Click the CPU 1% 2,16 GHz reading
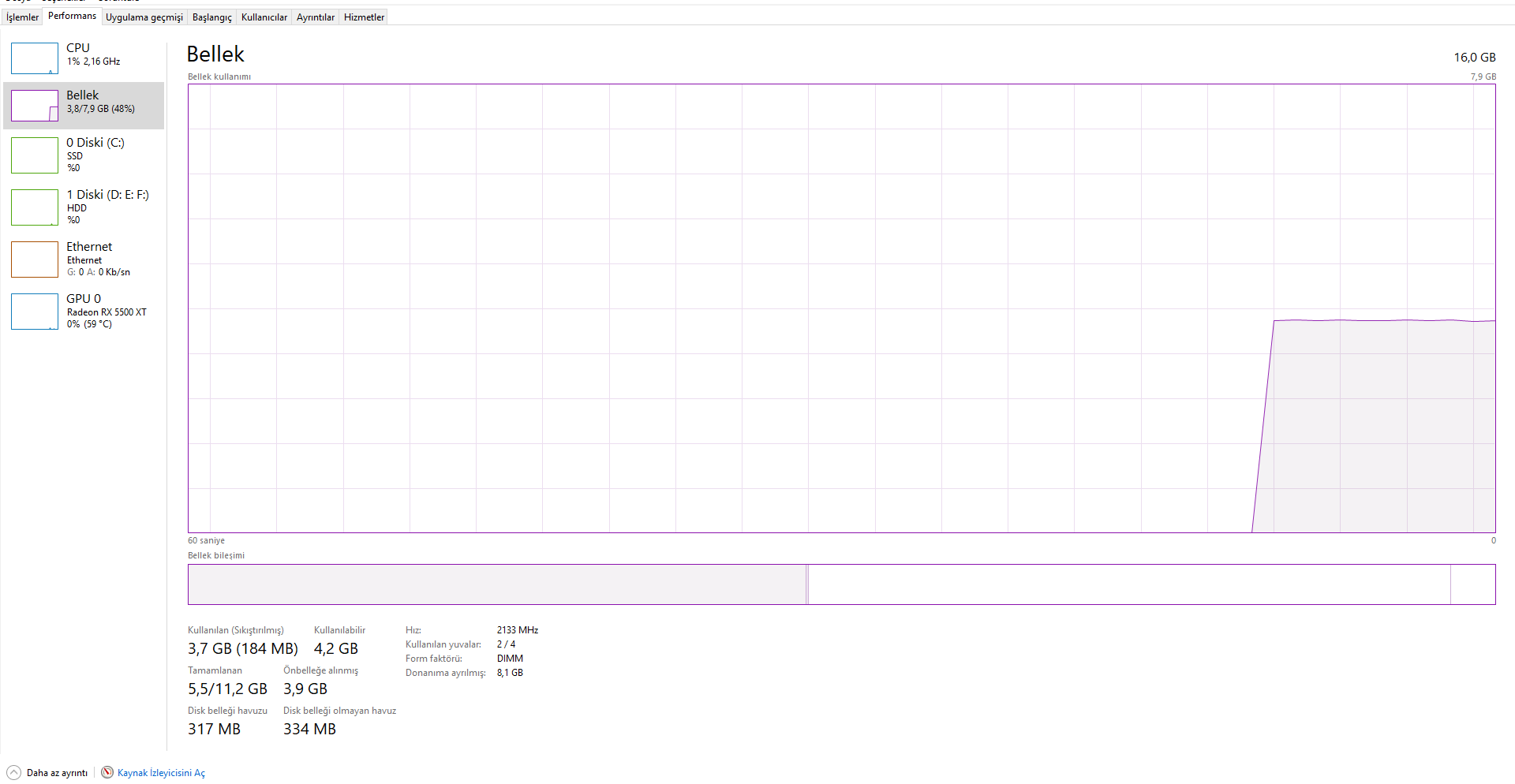The height and width of the screenshot is (784, 1515). point(94,62)
